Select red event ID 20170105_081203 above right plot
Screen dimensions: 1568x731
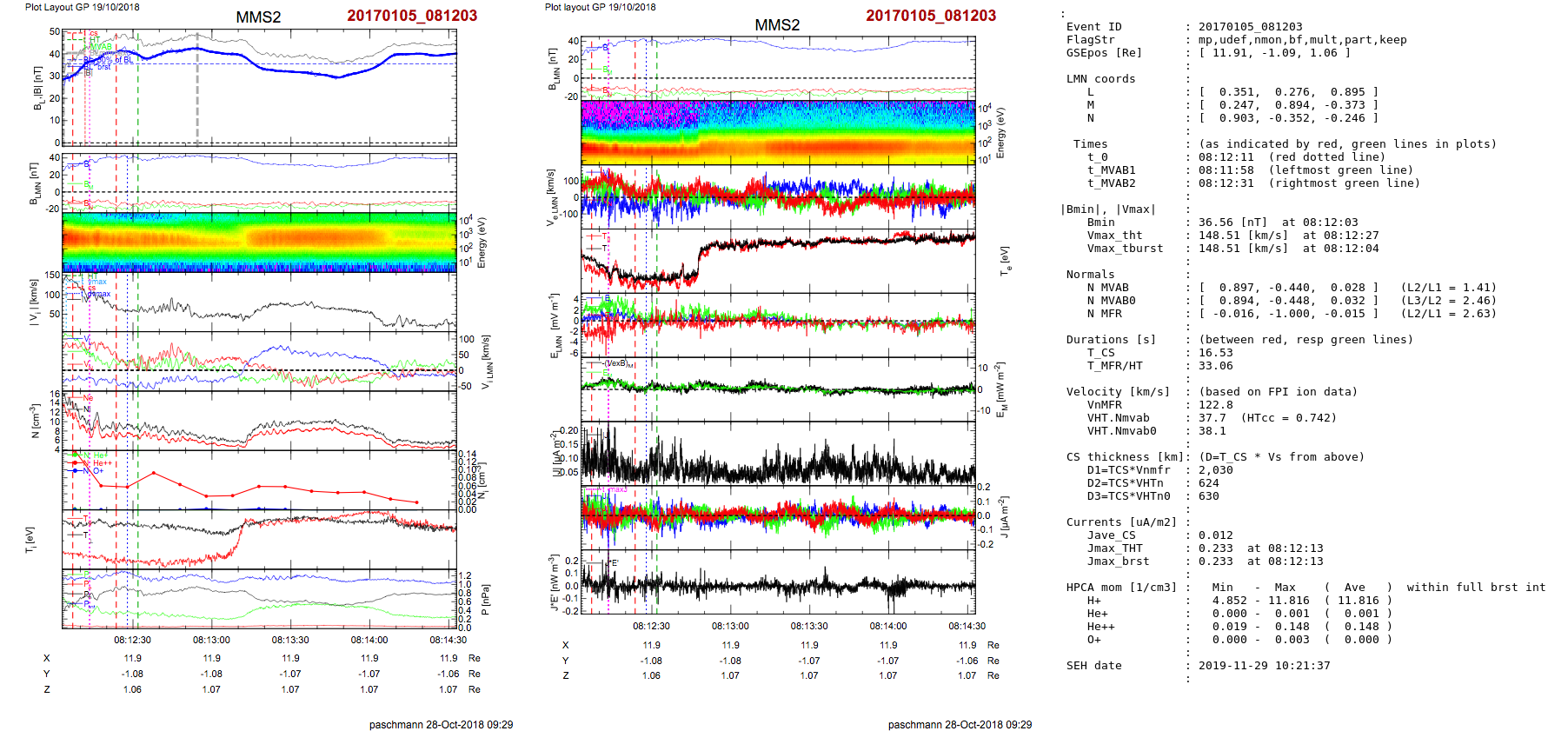[x=930, y=16]
